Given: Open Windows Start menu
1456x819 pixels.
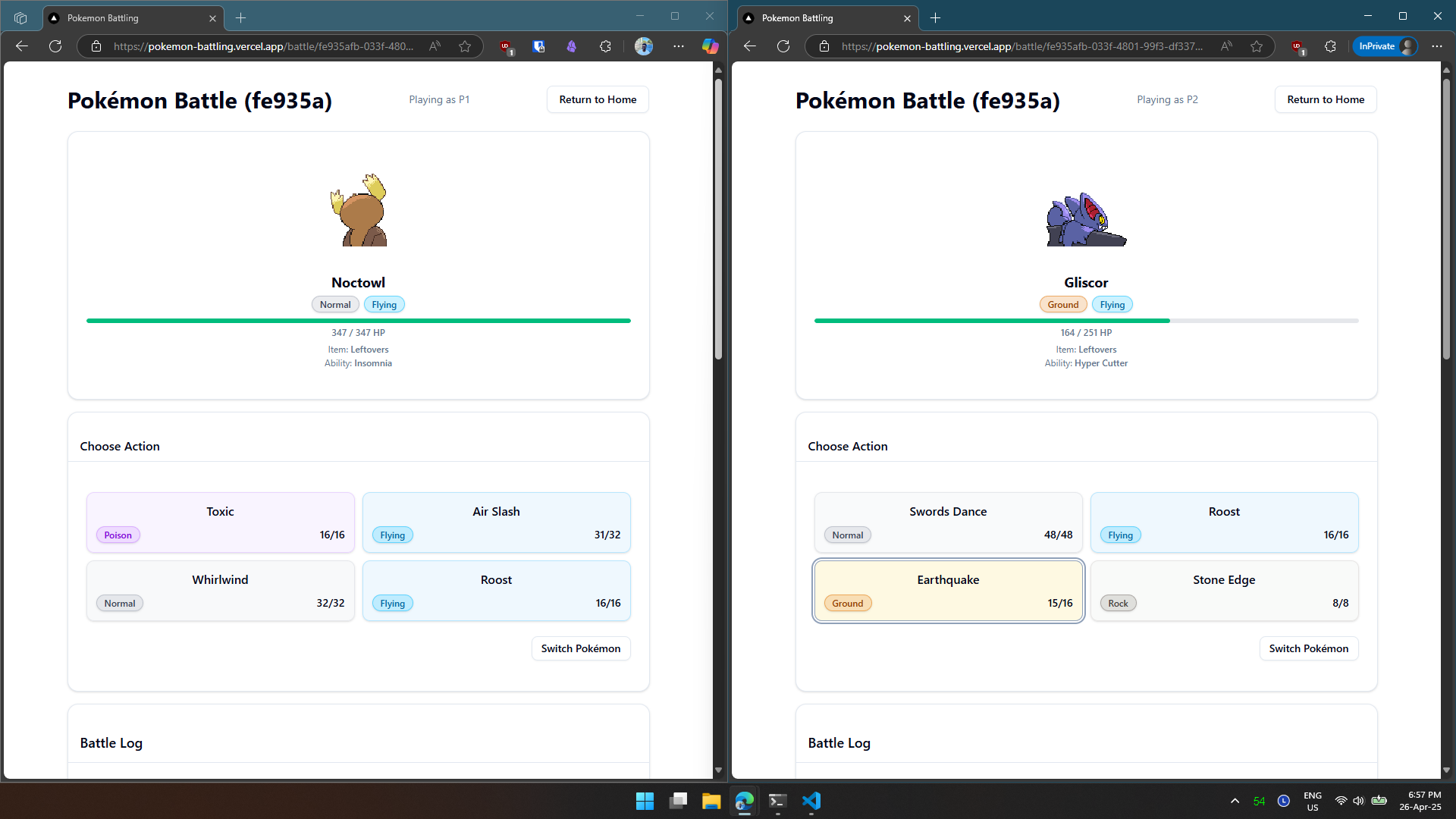Looking at the screenshot, I should pyautogui.click(x=645, y=801).
